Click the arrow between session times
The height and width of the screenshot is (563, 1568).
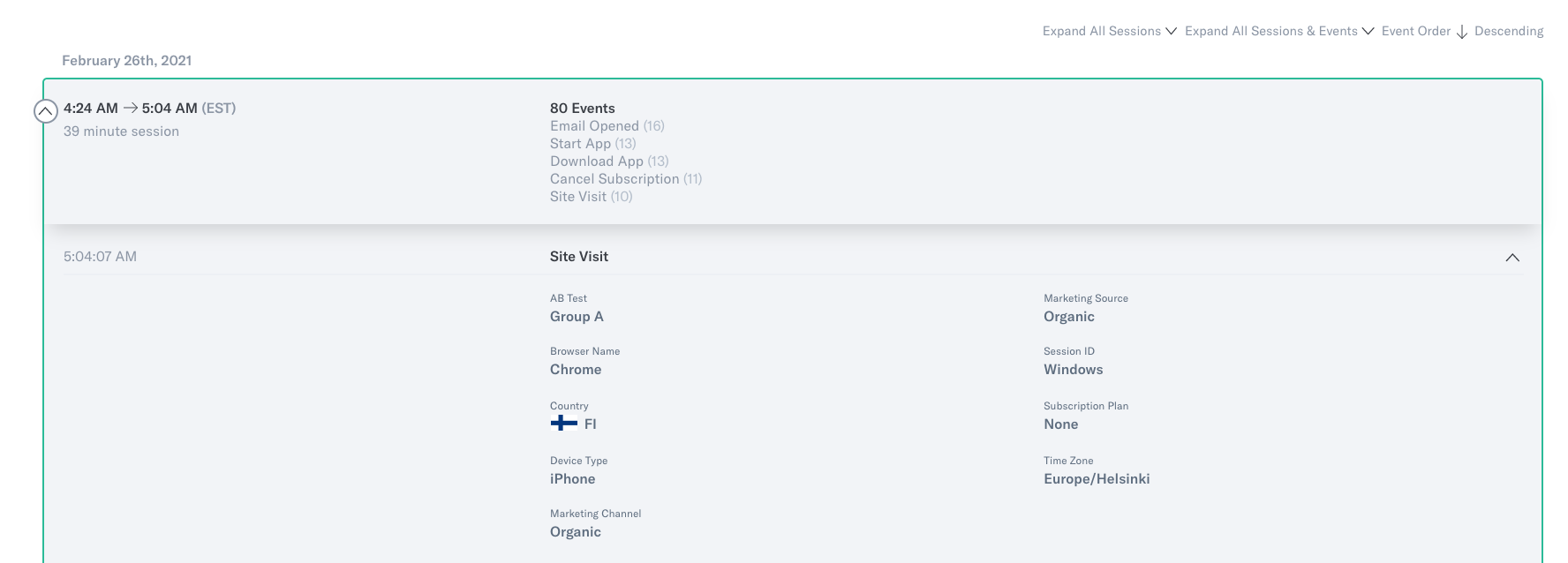pyautogui.click(x=130, y=108)
